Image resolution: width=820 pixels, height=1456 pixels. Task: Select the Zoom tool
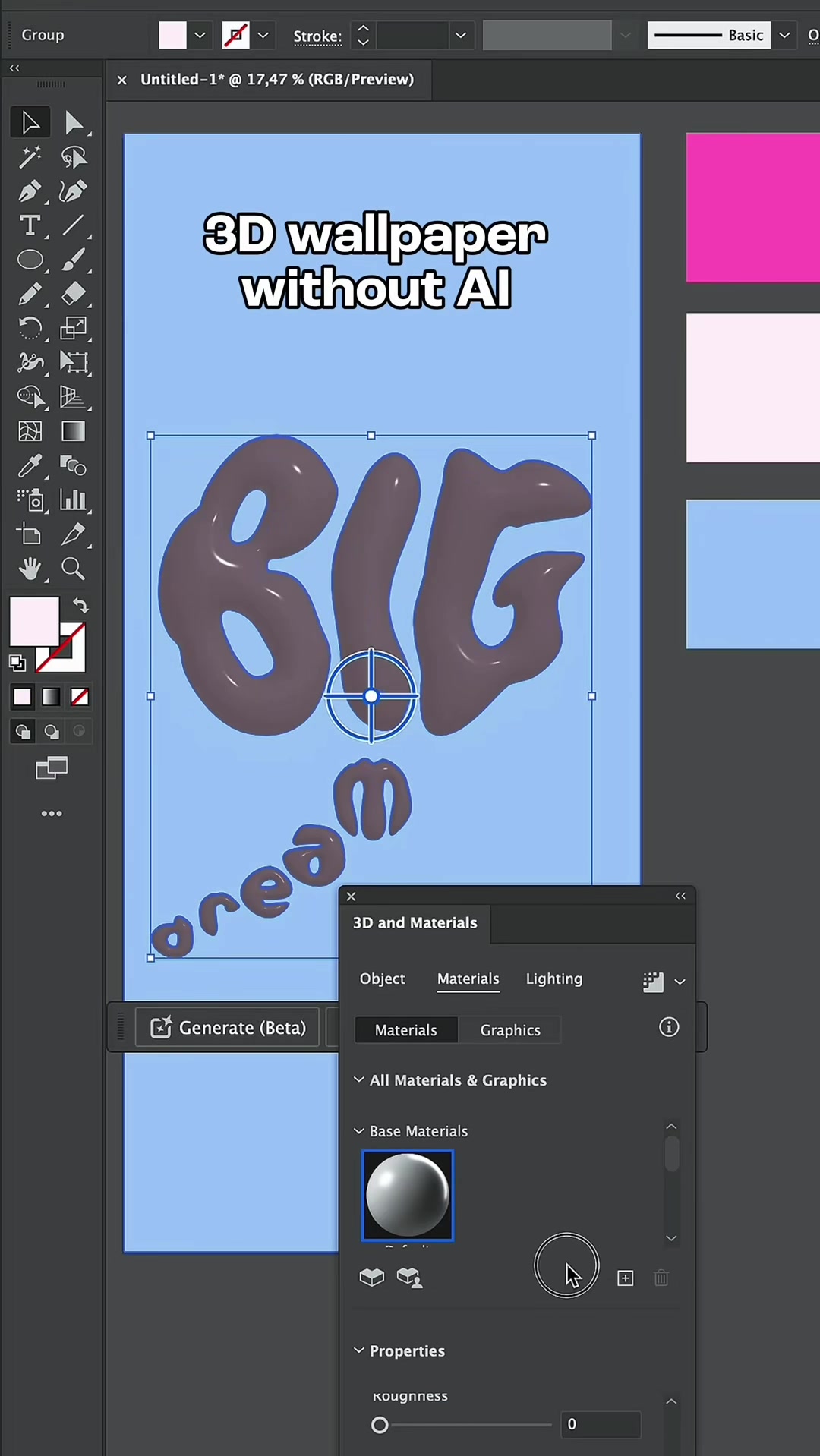(74, 569)
